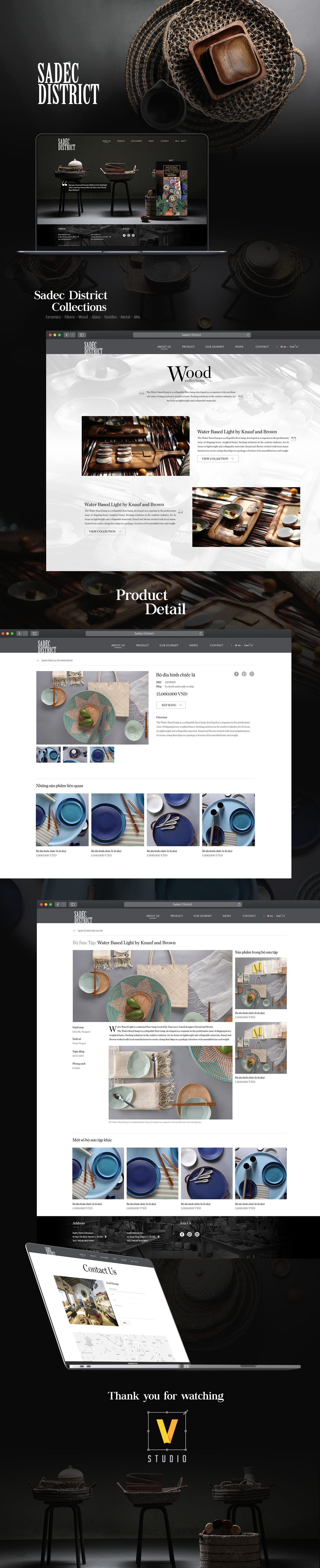Click the Những sản phẩm liên quan heading

point(60,786)
